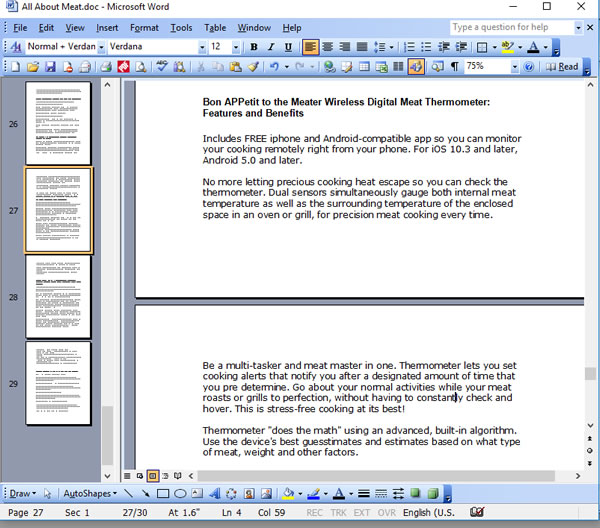Screen dimensions: 600x528
Task: Open the Draw menu button
Action: [22, 494]
